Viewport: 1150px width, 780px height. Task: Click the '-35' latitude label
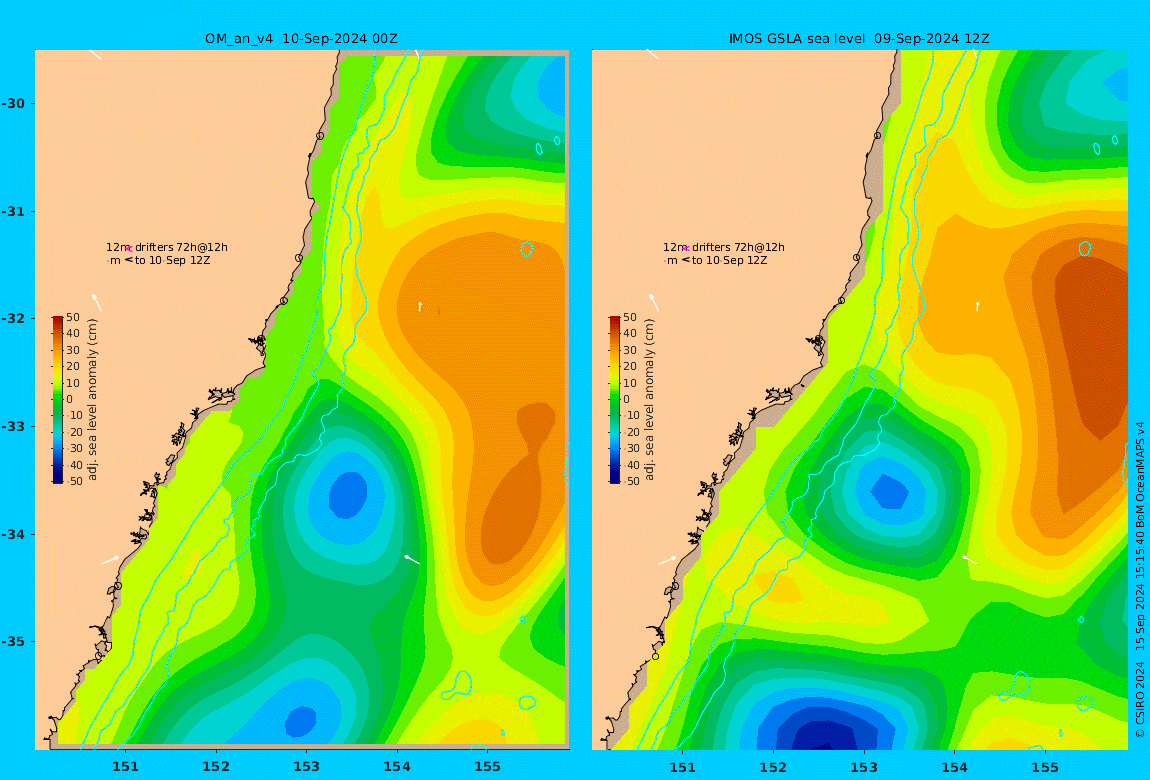[12, 641]
